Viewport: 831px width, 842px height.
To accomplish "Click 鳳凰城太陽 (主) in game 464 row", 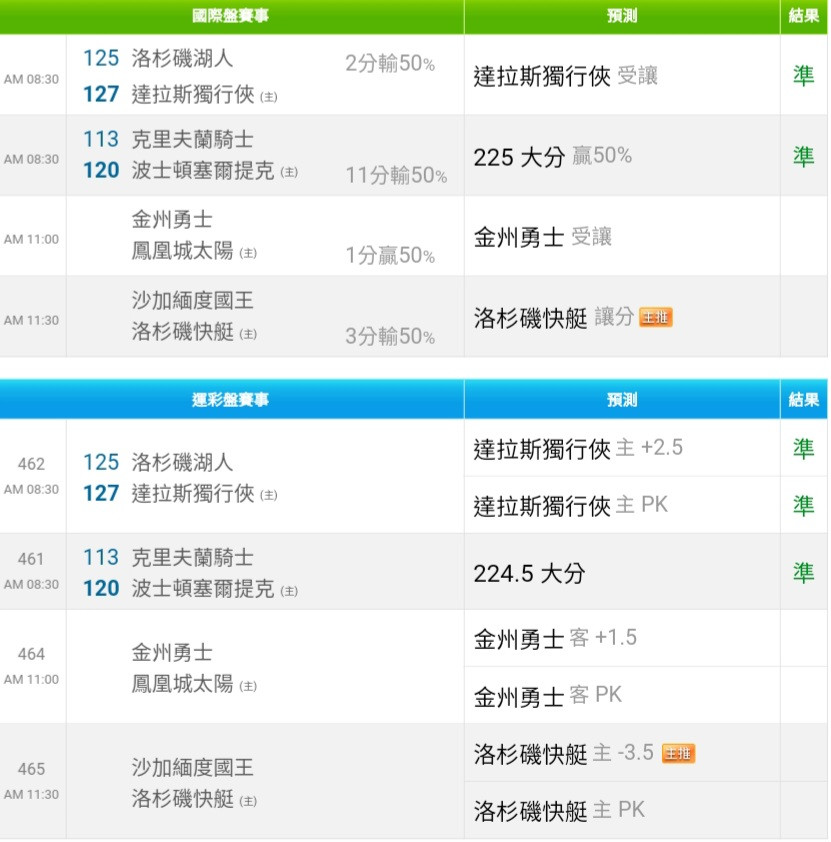I will [x=194, y=684].
